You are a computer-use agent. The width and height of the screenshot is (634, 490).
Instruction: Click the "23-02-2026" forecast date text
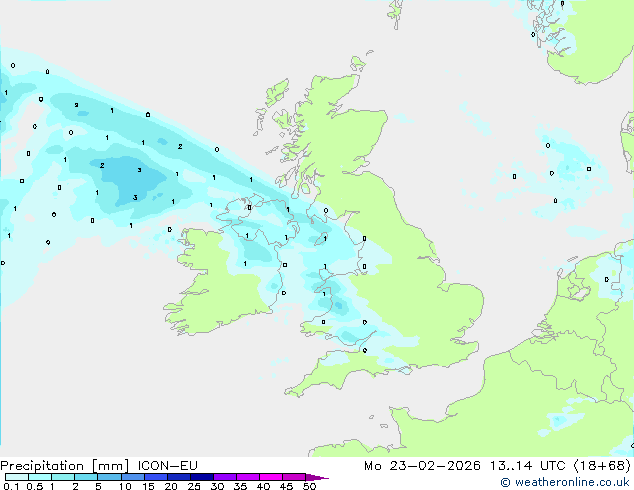coord(435,466)
